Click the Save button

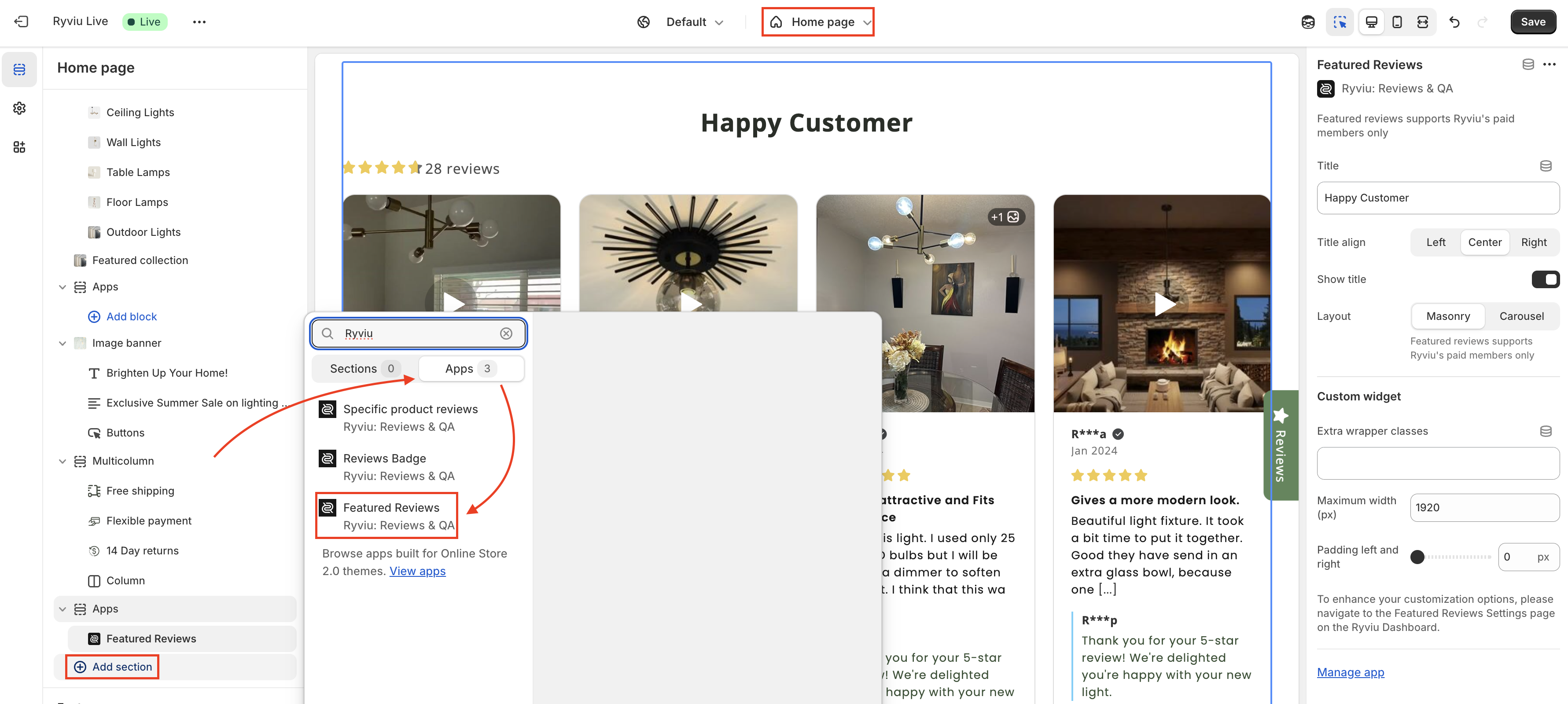pos(1533,22)
